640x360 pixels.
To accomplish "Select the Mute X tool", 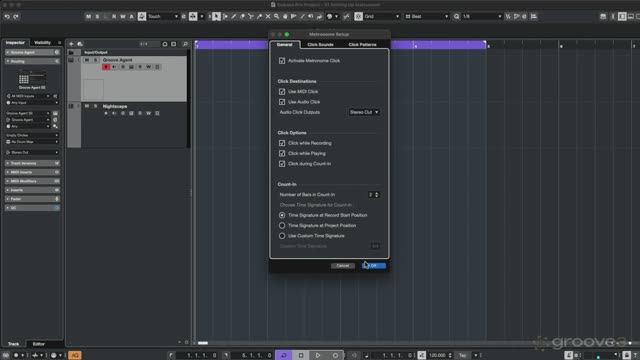I will [268, 16].
